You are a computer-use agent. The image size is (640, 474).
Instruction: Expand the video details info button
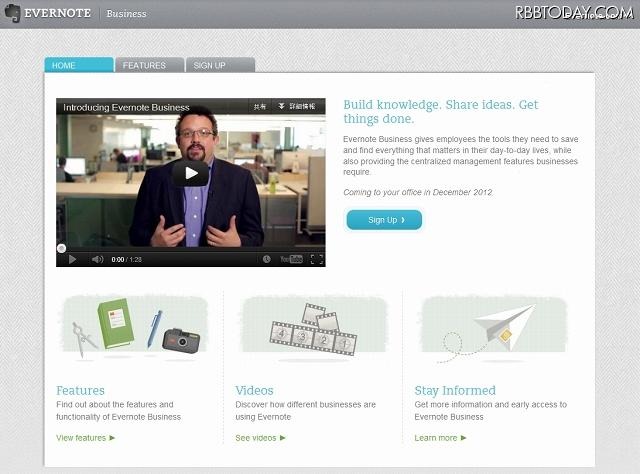297,107
